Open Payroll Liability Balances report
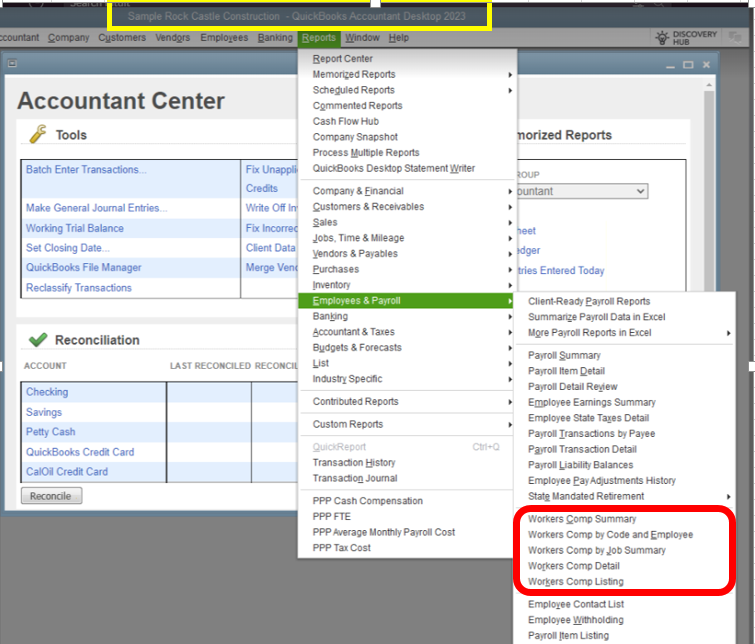Viewport: 755px width, 644px height. tap(580, 465)
